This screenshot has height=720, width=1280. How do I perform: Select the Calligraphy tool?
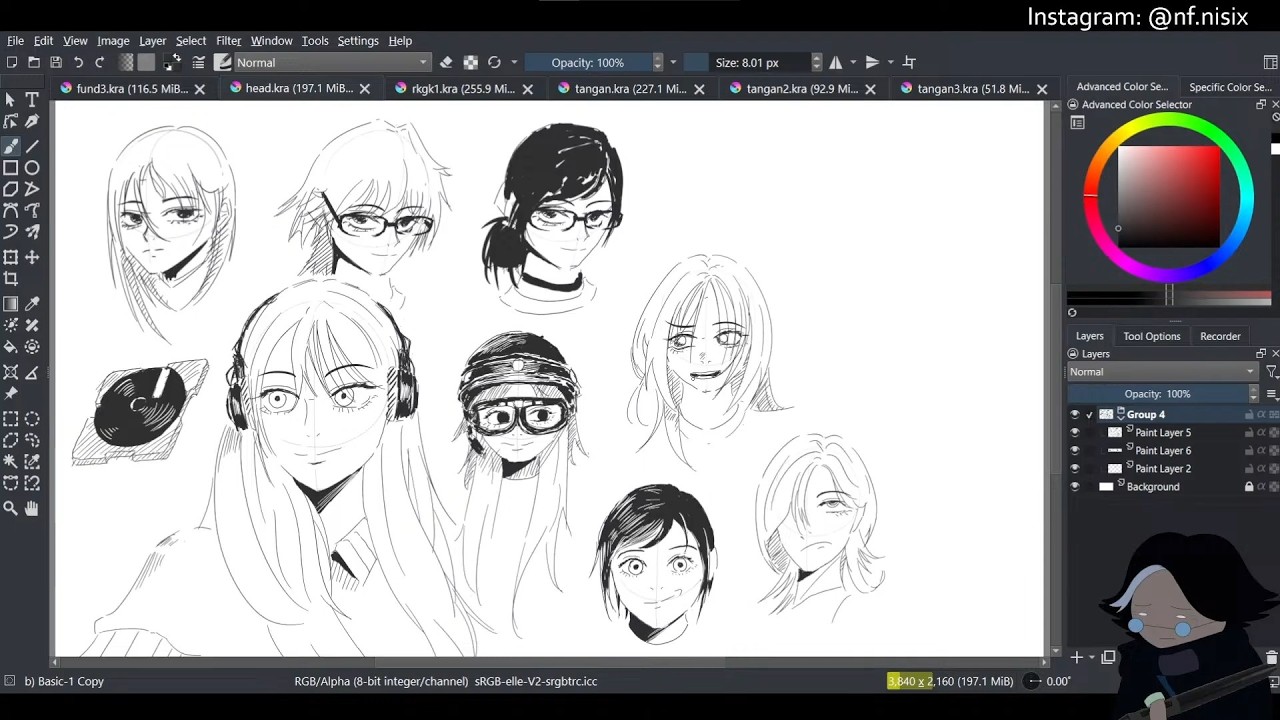(32, 121)
